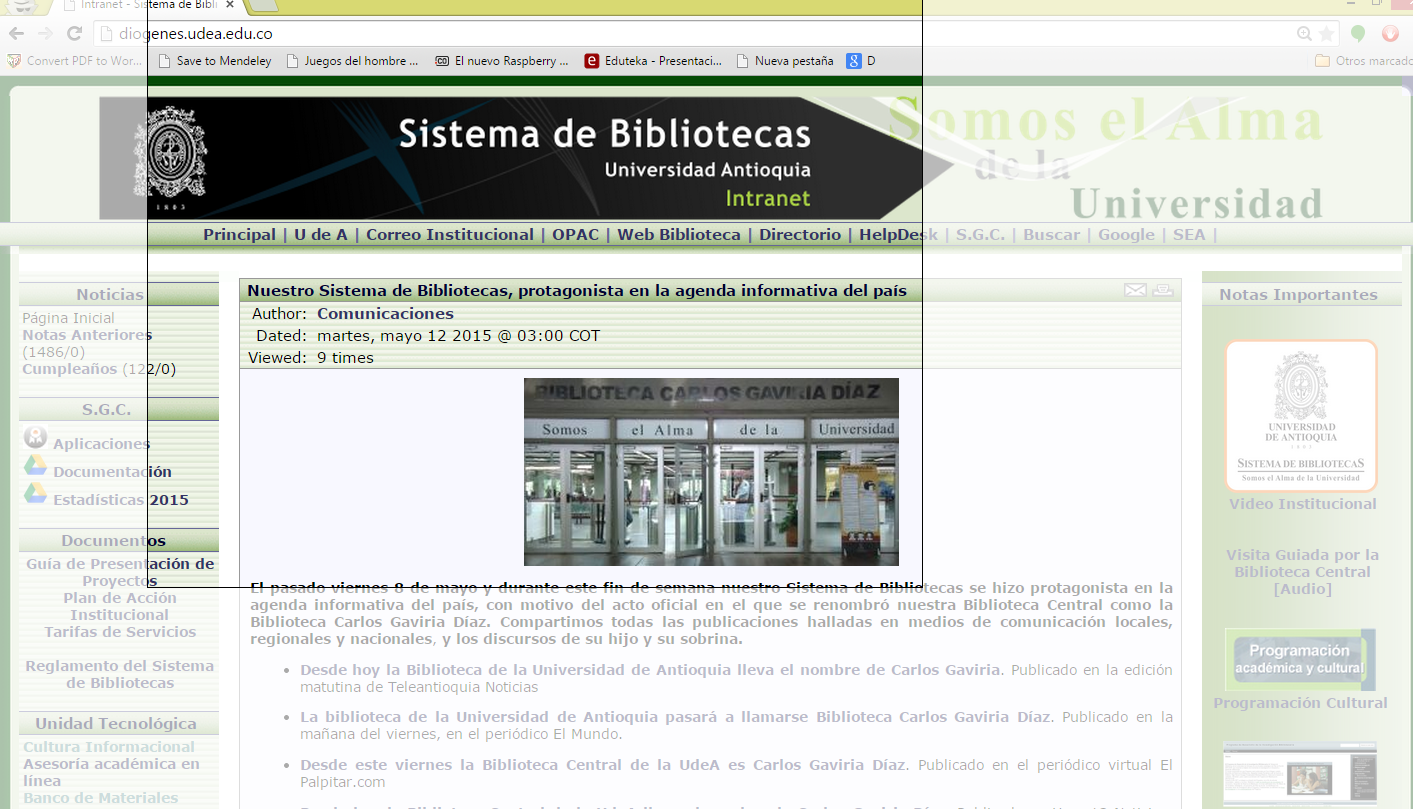Open the Convert PDF to Word bookmark
The width and height of the screenshot is (1413, 809).
click(75, 61)
